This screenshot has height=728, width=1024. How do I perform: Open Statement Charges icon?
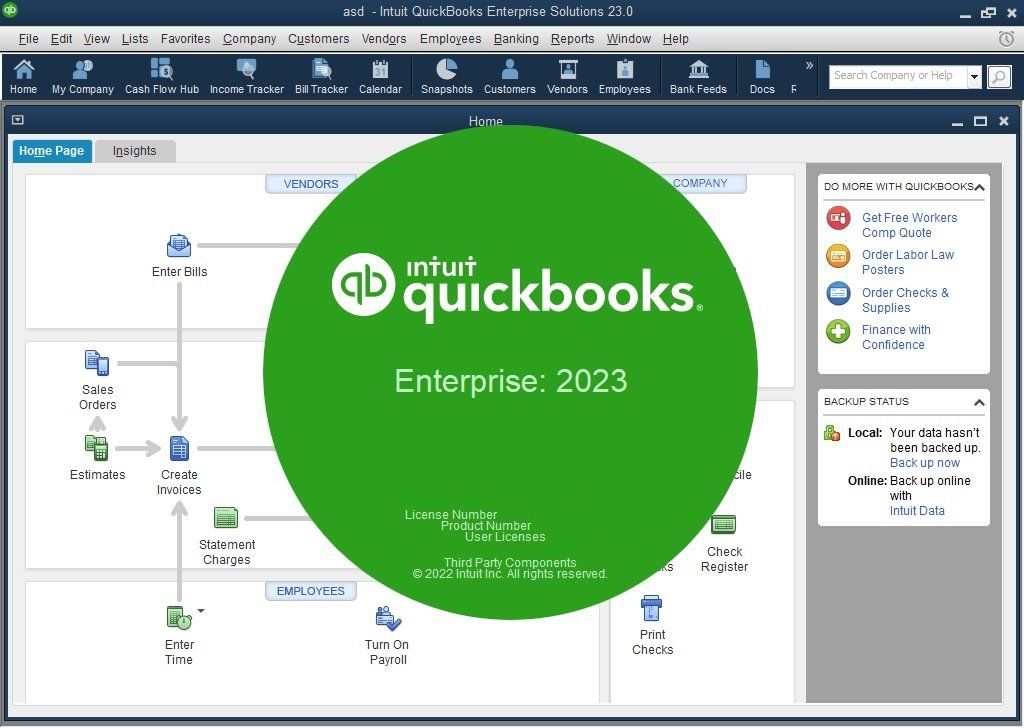tap(226, 518)
